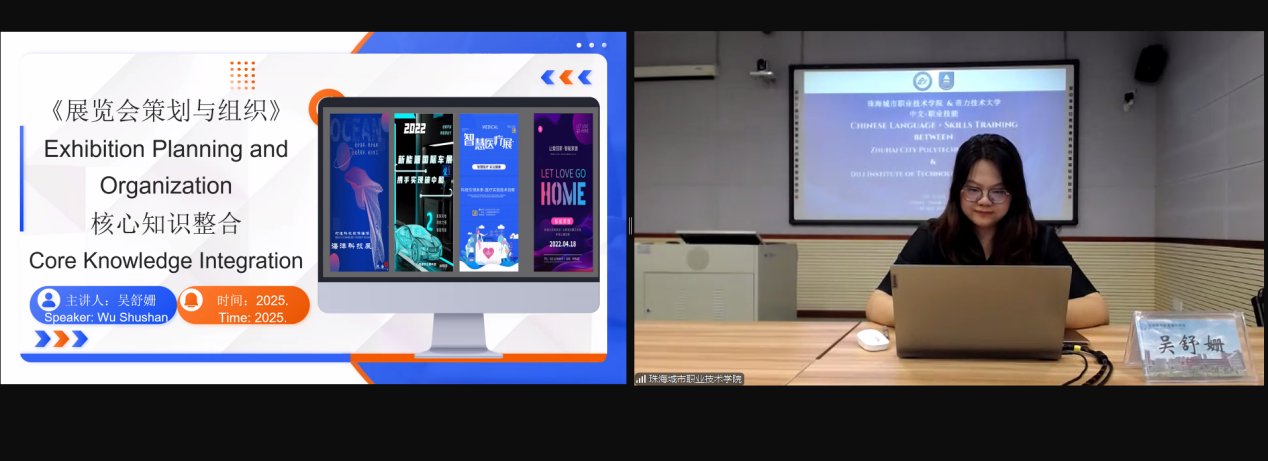Click the 吴舒姗 desk name plate in video
The height and width of the screenshot is (461, 1268).
(x=1190, y=346)
